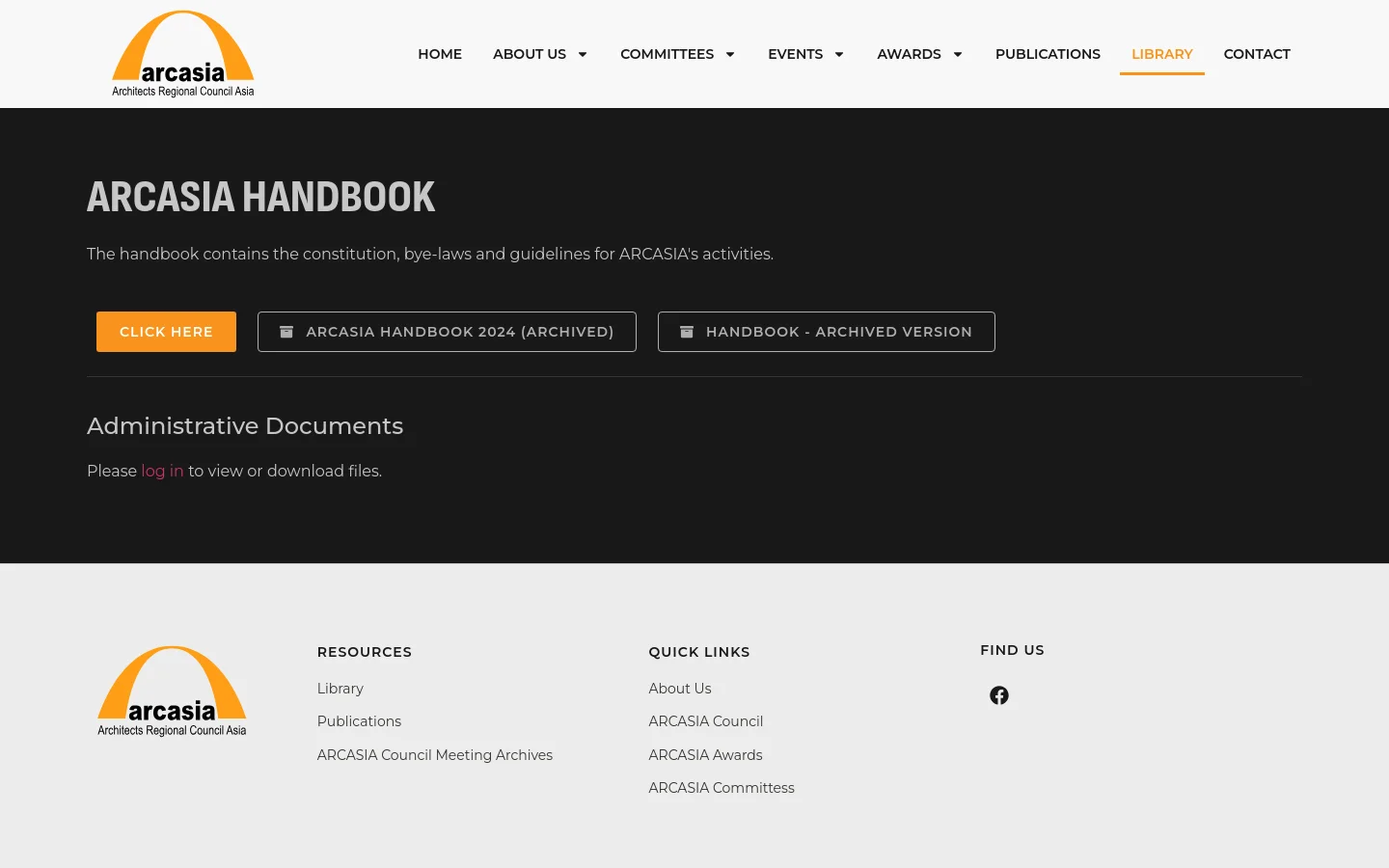Open the Committees menu item

click(667, 54)
